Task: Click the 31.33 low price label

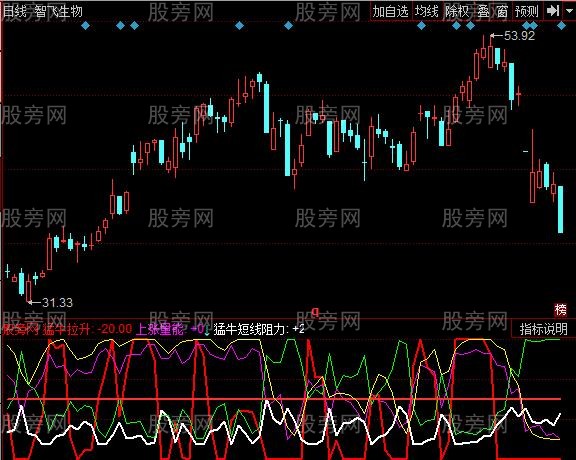Action: point(57,303)
